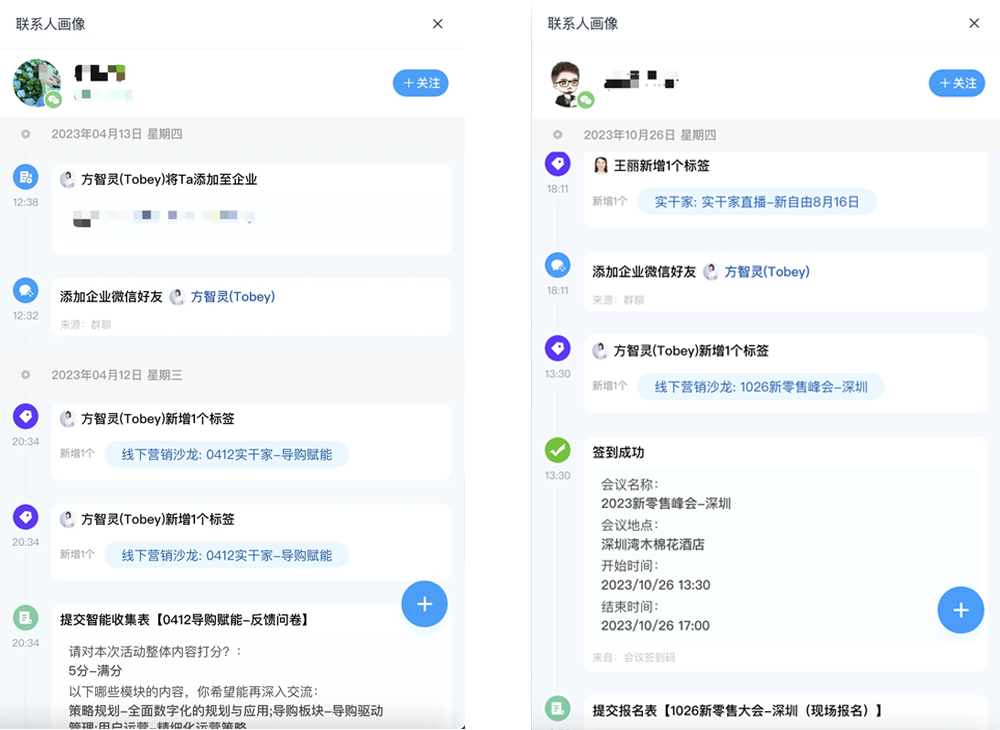The height and width of the screenshot is (730, 1000).
Task: Open the tag 实干家: 实干家直播-新自由8月16日
Action: [x=756, y=202]
